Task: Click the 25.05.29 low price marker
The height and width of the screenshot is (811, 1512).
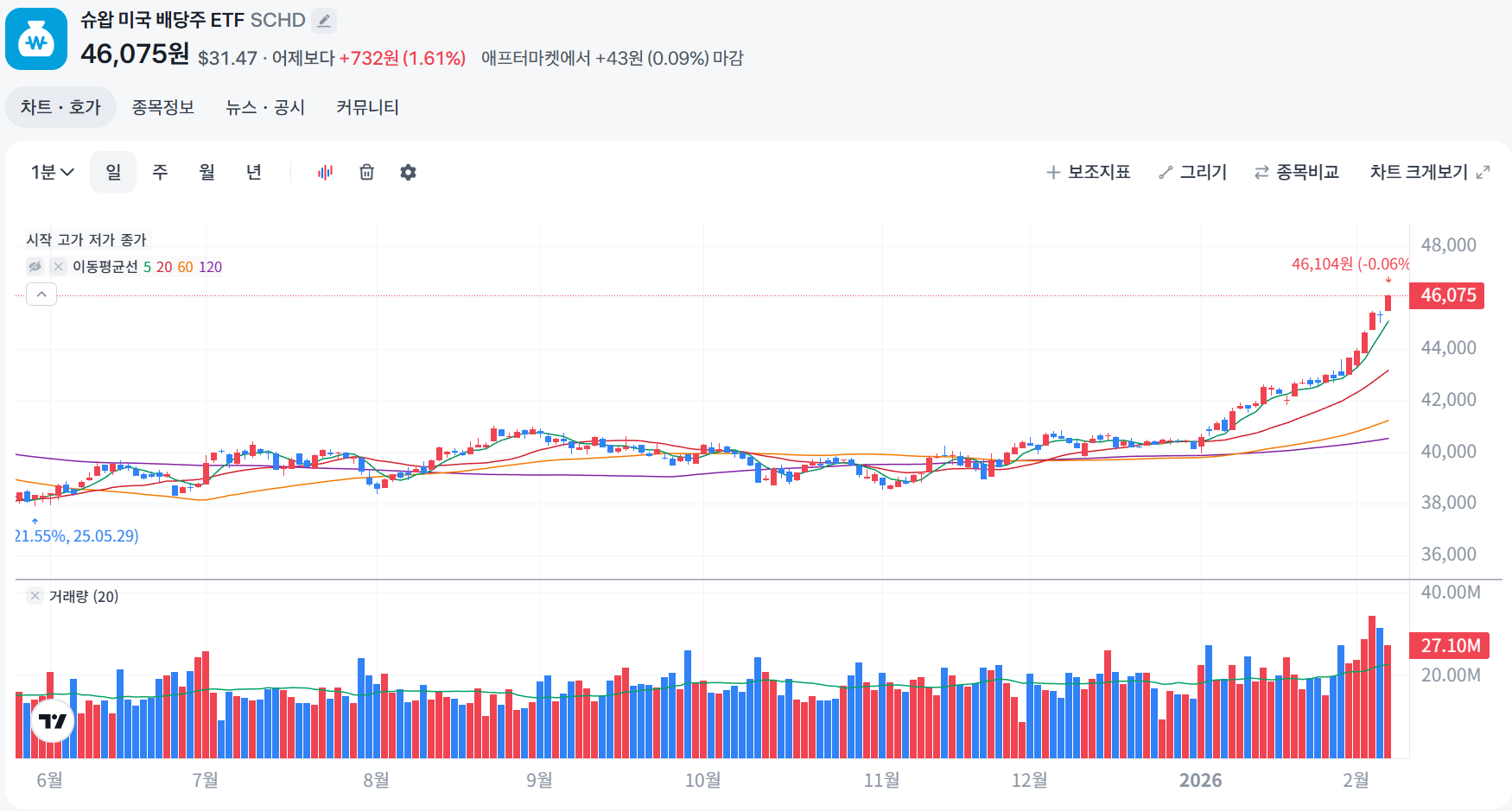Action: click(x=77, y=536)
